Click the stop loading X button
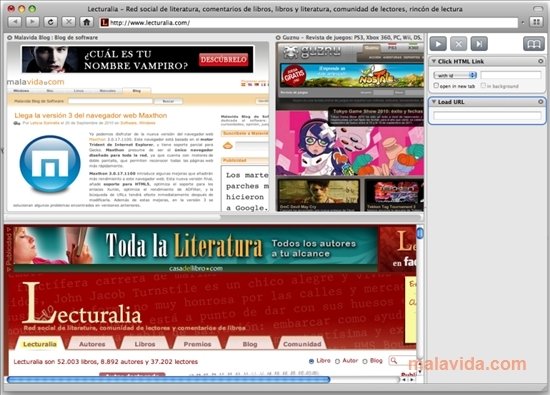This screenshot has width=550, height=395. coord(68,22)
